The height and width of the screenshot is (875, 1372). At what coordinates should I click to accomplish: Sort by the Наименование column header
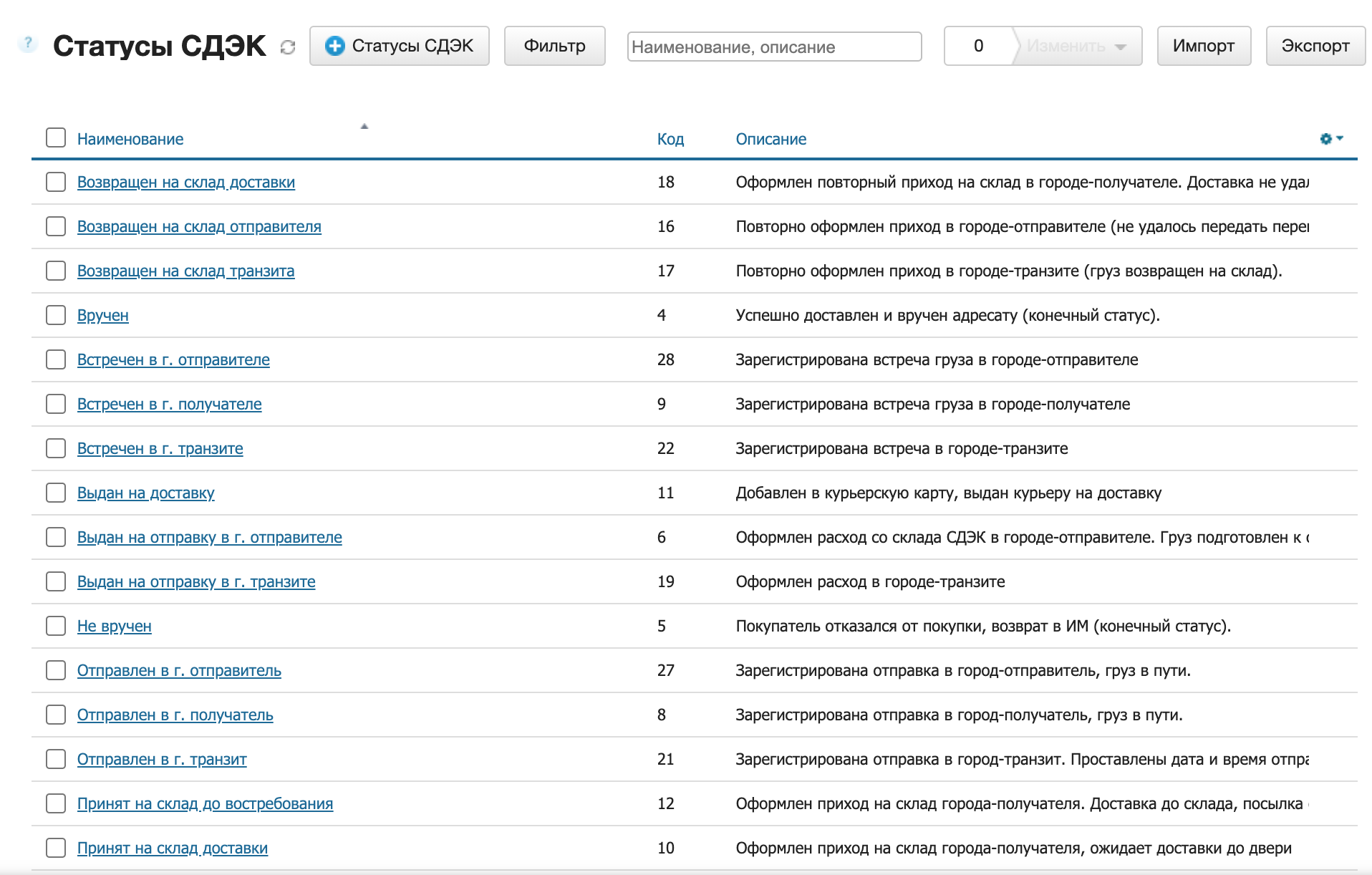[x=130, y=139]
